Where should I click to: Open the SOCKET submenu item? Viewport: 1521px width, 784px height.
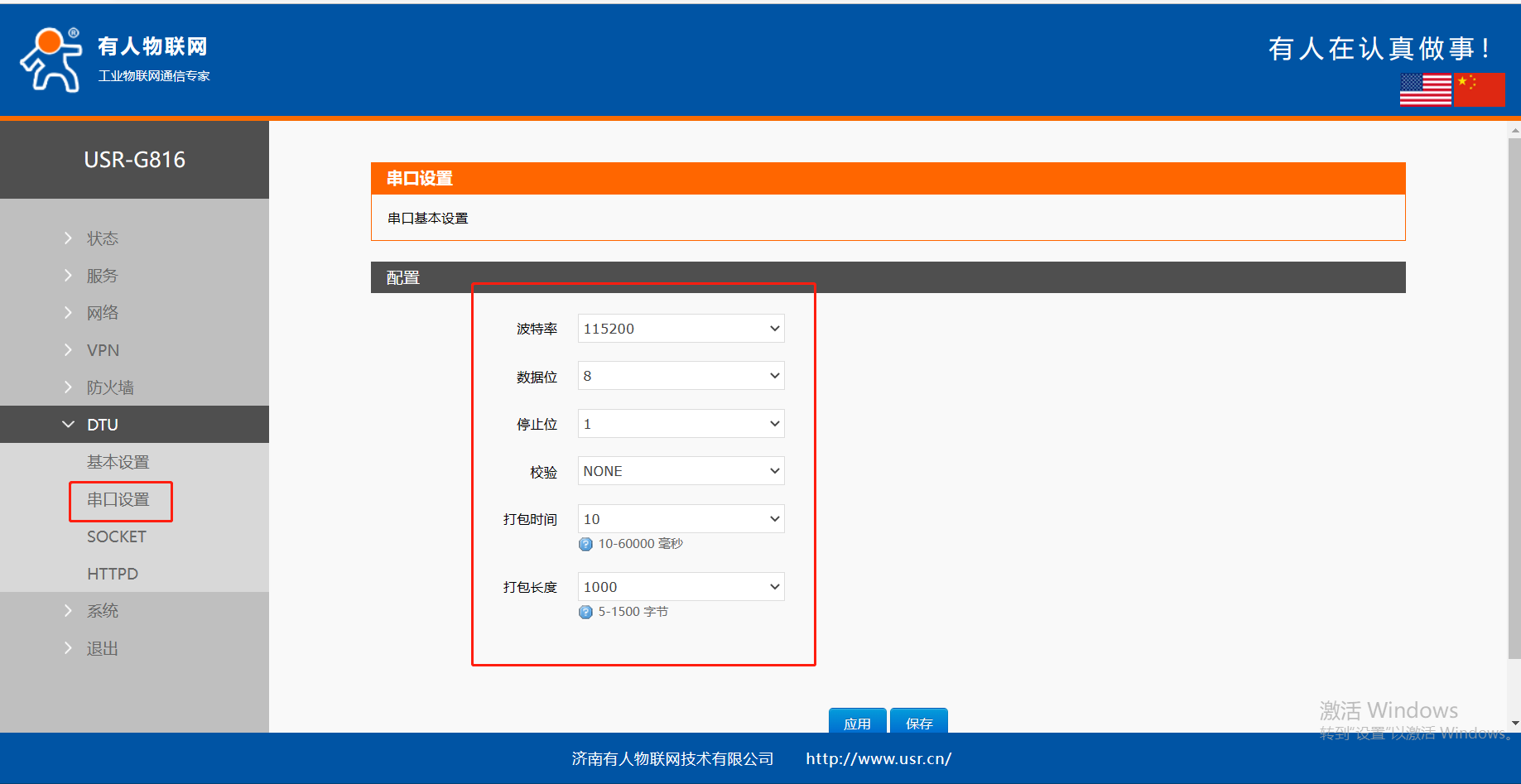tap(117, 536)
